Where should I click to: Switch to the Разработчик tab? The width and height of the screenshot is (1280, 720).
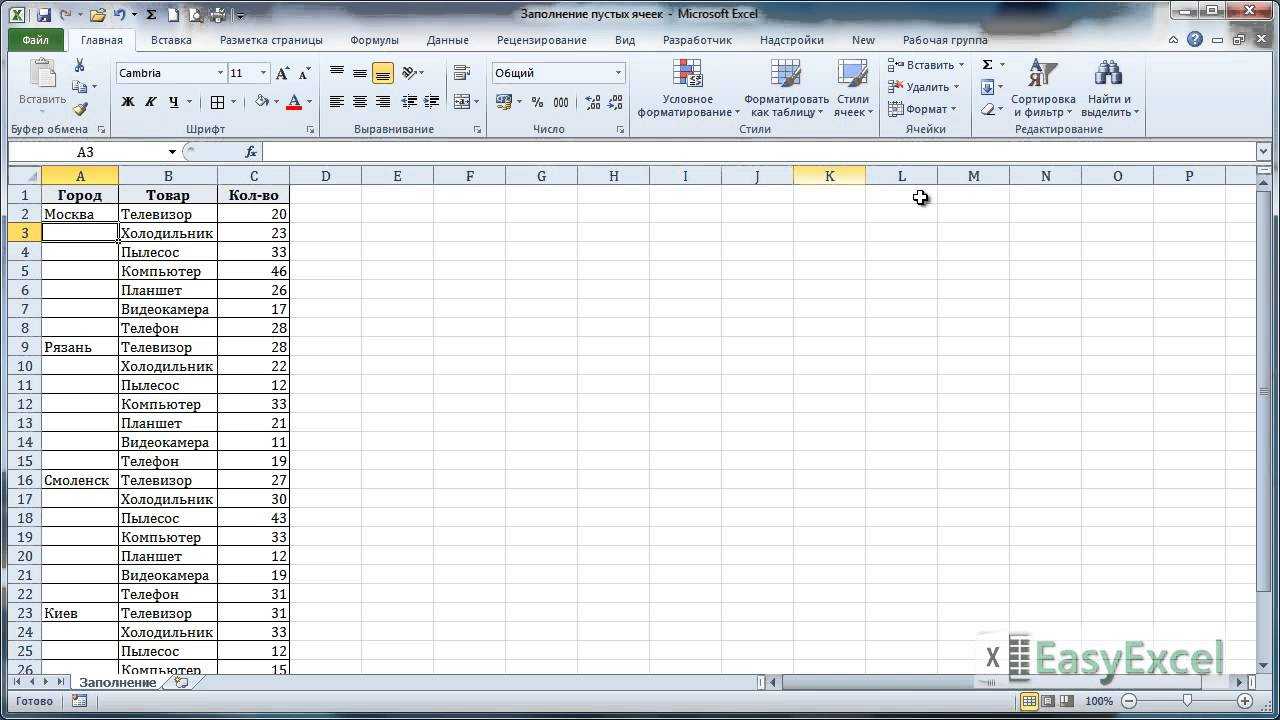click(x=697, y=40)
